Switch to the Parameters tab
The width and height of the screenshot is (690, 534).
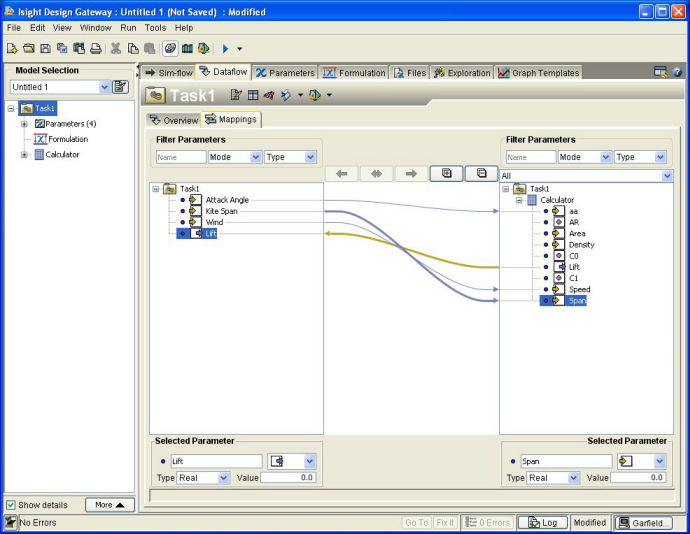(285, 73)
